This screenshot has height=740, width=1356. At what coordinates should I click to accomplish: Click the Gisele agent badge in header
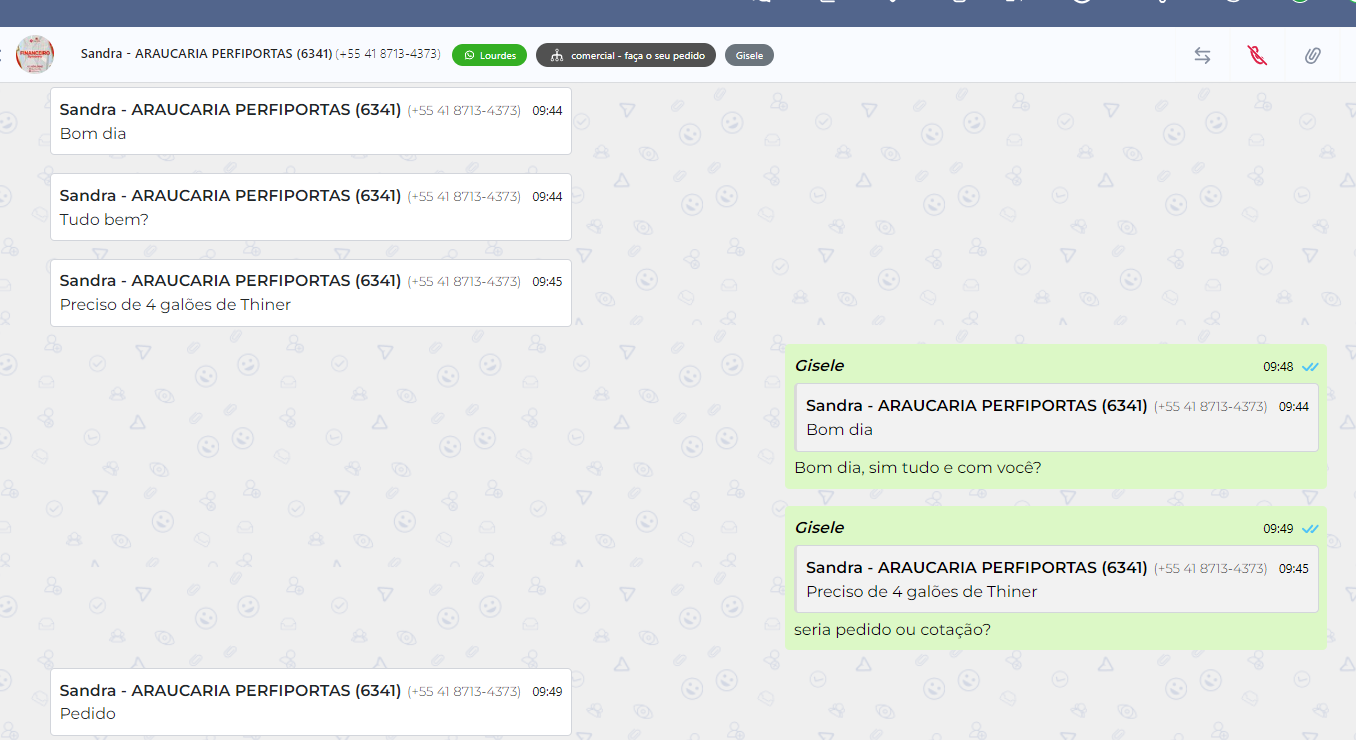[749, 56]
